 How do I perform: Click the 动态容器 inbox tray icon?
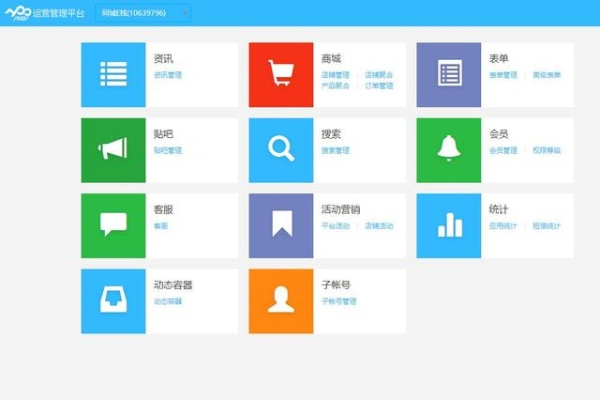[x=114, y=301]
